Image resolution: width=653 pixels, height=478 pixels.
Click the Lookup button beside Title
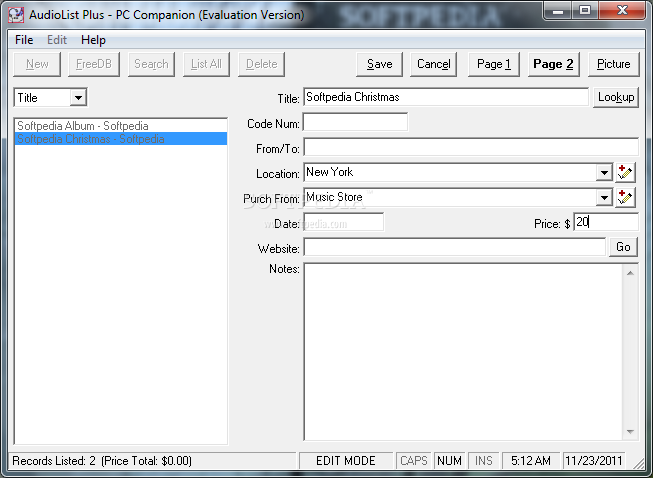[x=616, y=97]
